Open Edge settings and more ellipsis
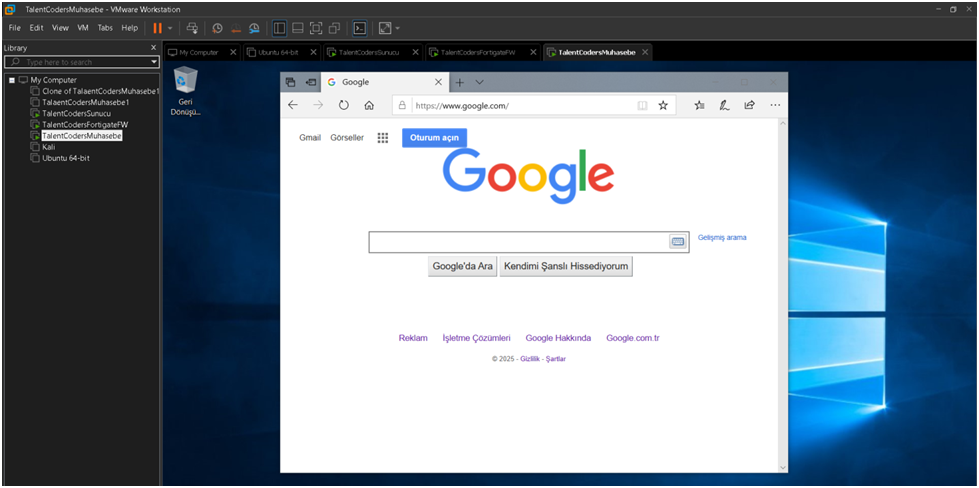The width and height of the screenshot is (979, 488). tap(775, 105)
